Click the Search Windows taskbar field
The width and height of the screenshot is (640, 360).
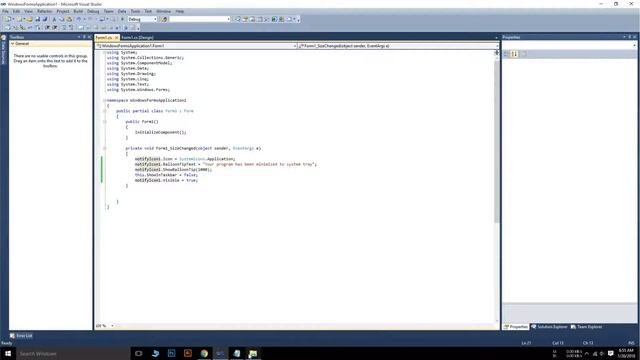pyautogui.click(x=73, y=353)
